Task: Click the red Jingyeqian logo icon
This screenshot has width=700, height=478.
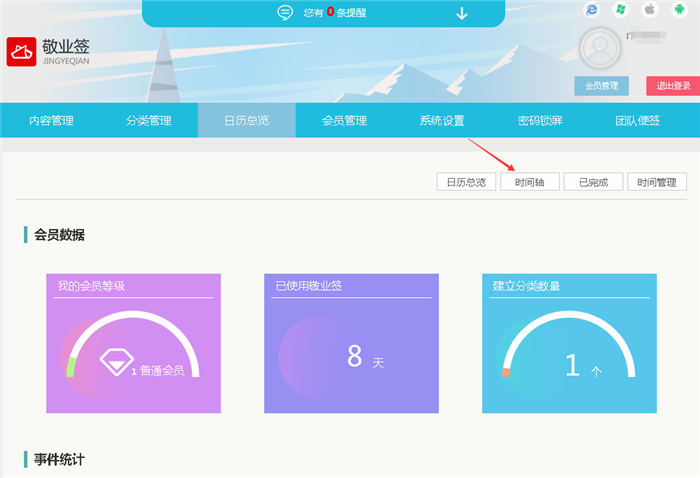Action: pos(21,52)
